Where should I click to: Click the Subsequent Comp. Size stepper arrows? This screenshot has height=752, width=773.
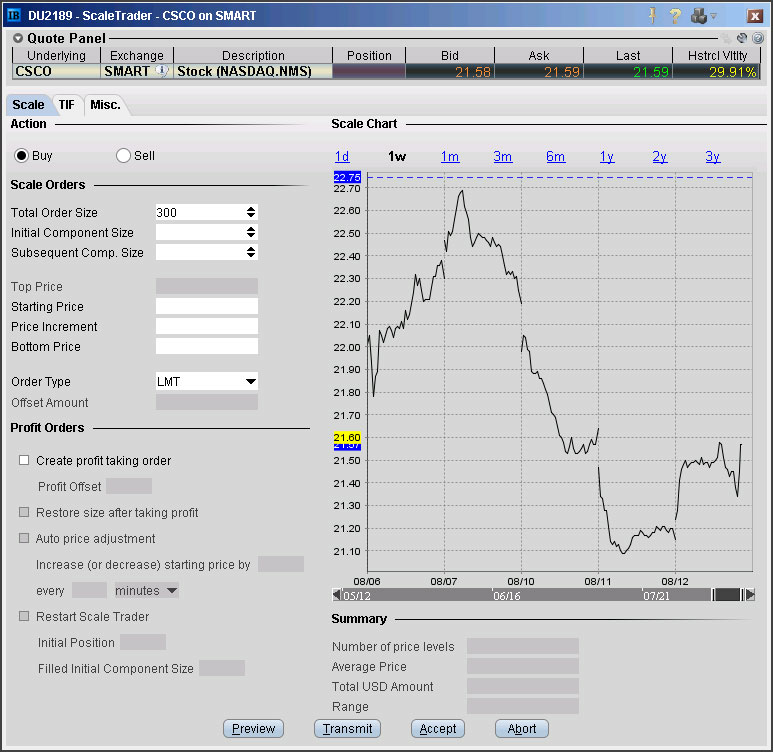(251, 252)
